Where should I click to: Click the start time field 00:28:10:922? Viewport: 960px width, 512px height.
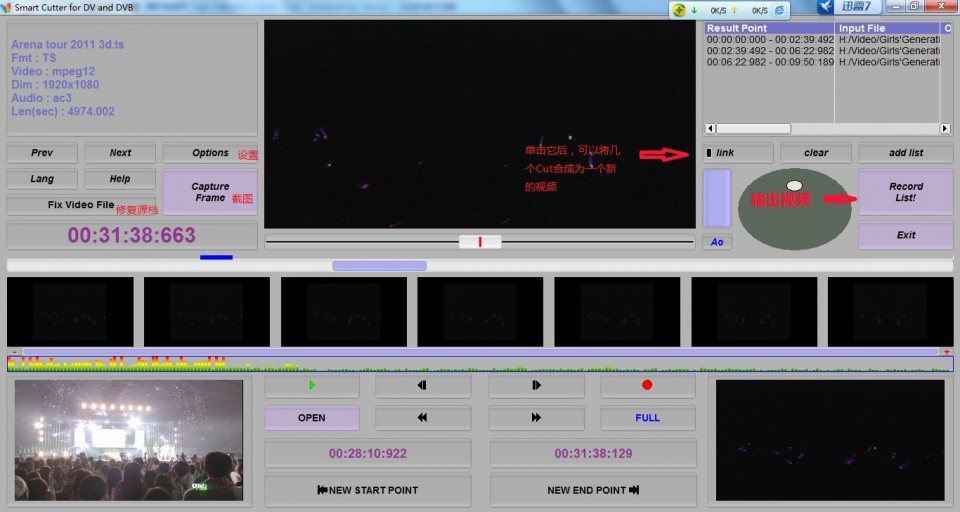pyautogui.click(x=367, y=454)
